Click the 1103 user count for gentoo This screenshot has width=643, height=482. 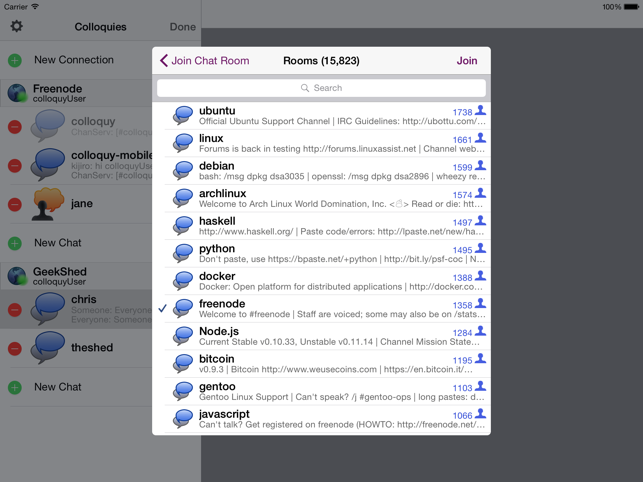tap(463, 388)
